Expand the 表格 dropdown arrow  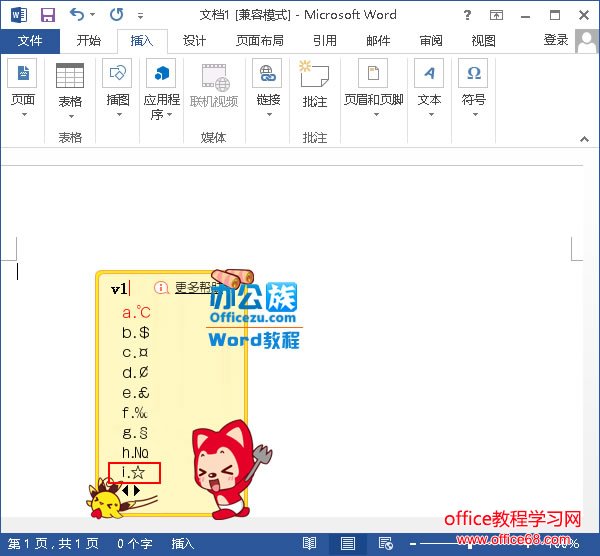point(71,116)
